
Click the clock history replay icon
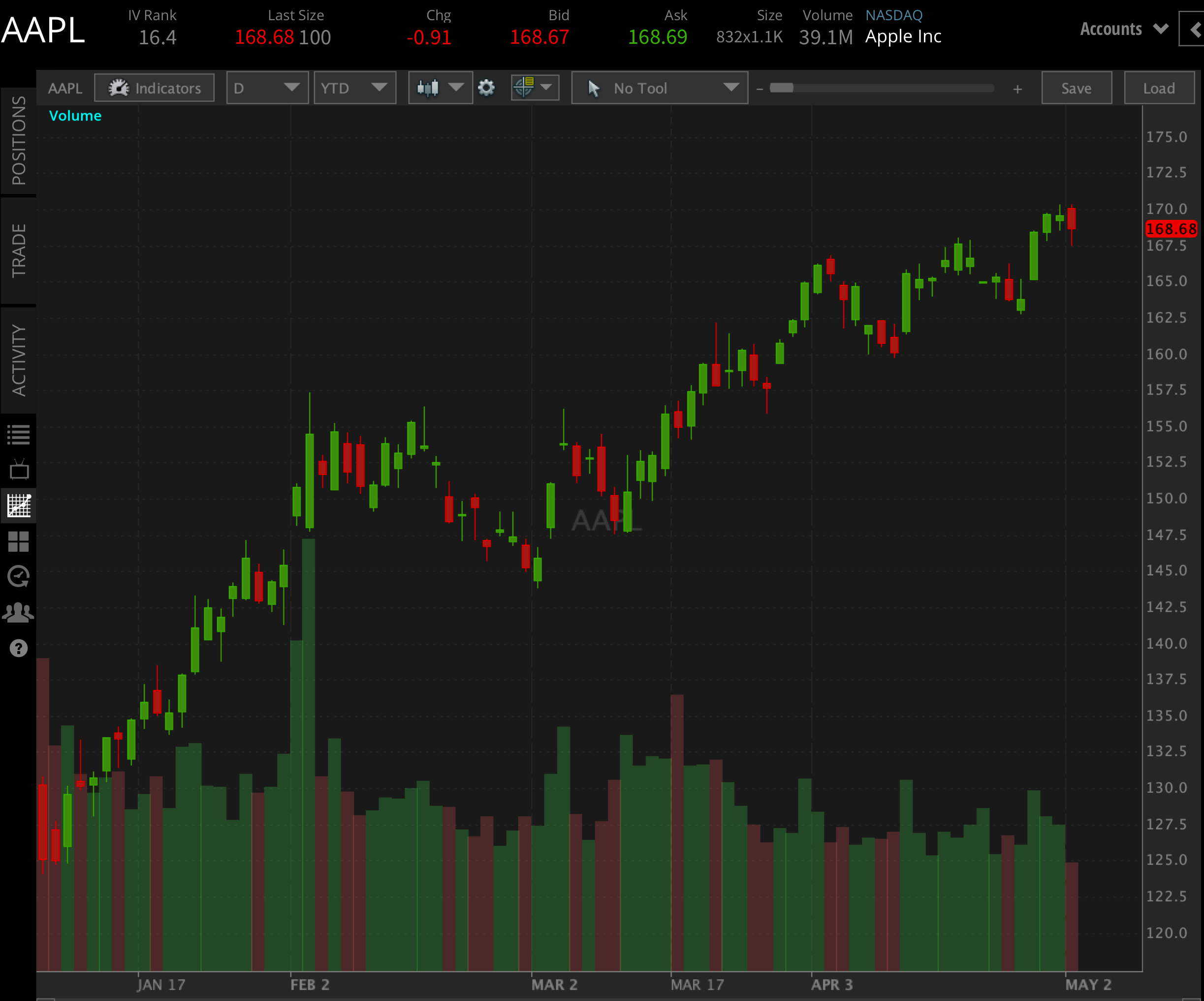(18, 577)
